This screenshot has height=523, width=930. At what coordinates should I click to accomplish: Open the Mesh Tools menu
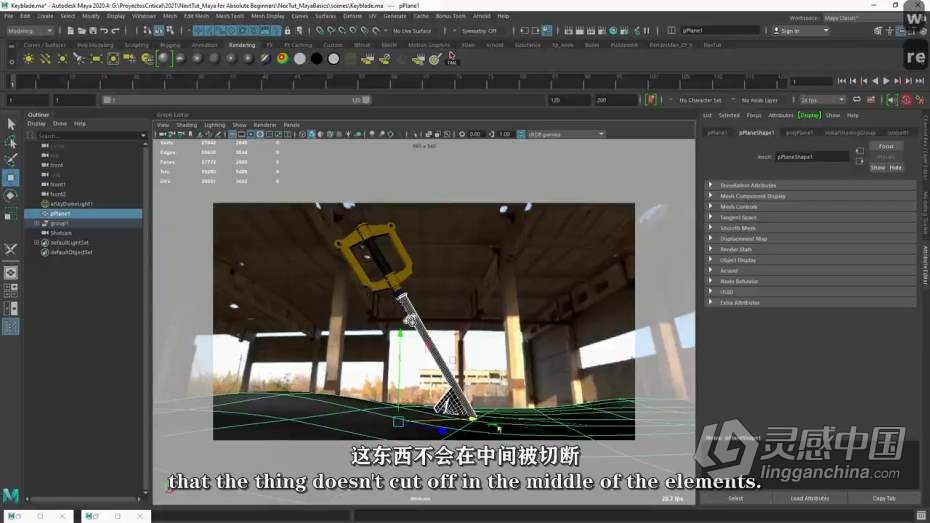point(230,16)
